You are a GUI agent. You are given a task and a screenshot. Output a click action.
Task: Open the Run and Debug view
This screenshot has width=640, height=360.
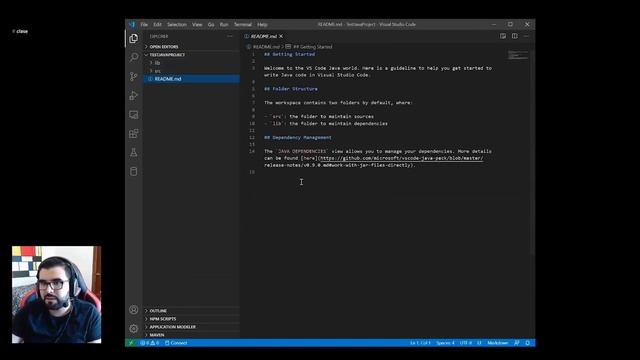133,96
